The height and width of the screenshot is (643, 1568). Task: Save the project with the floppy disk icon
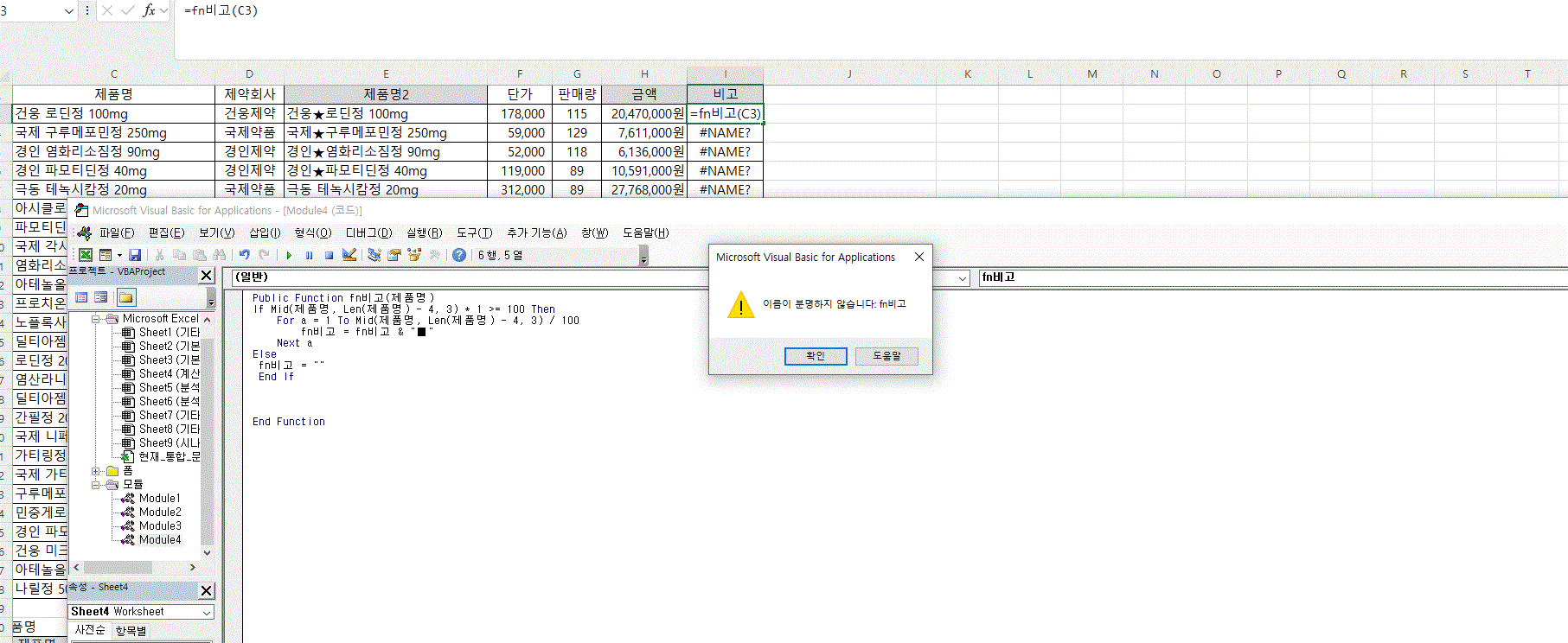pos(135,255)
